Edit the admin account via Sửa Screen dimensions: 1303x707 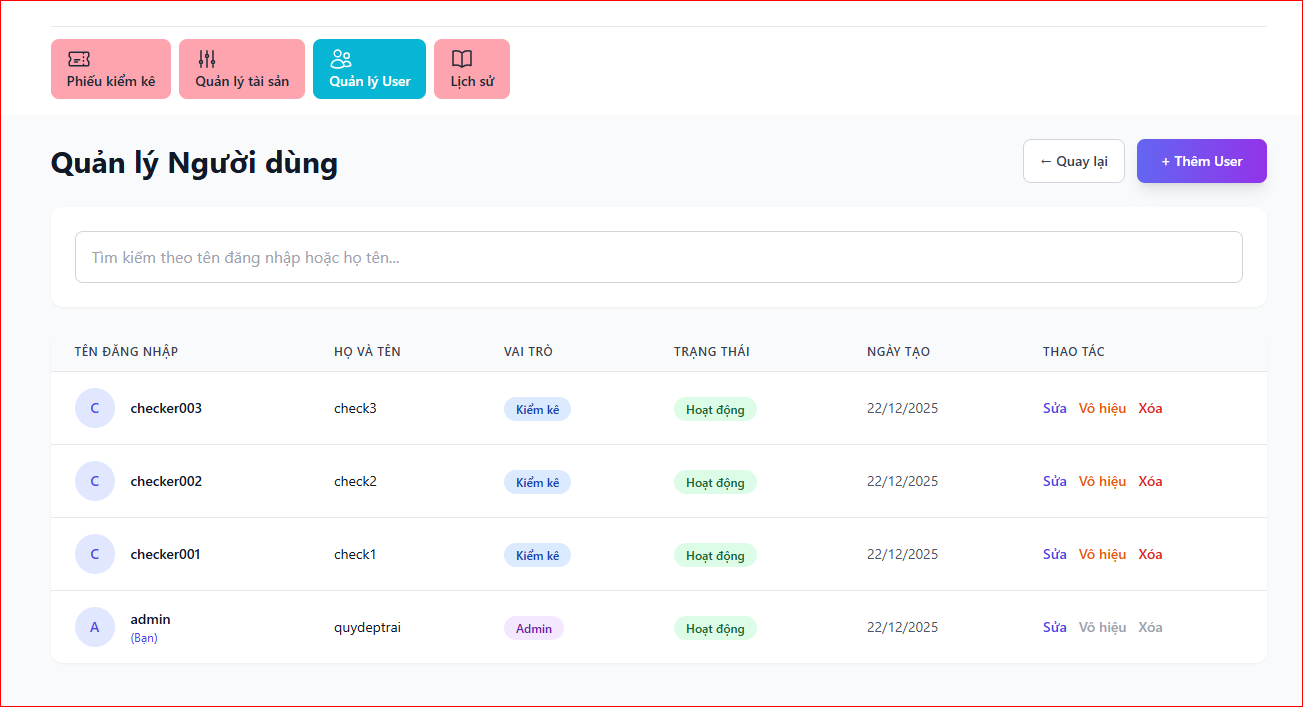point(1054,627)
